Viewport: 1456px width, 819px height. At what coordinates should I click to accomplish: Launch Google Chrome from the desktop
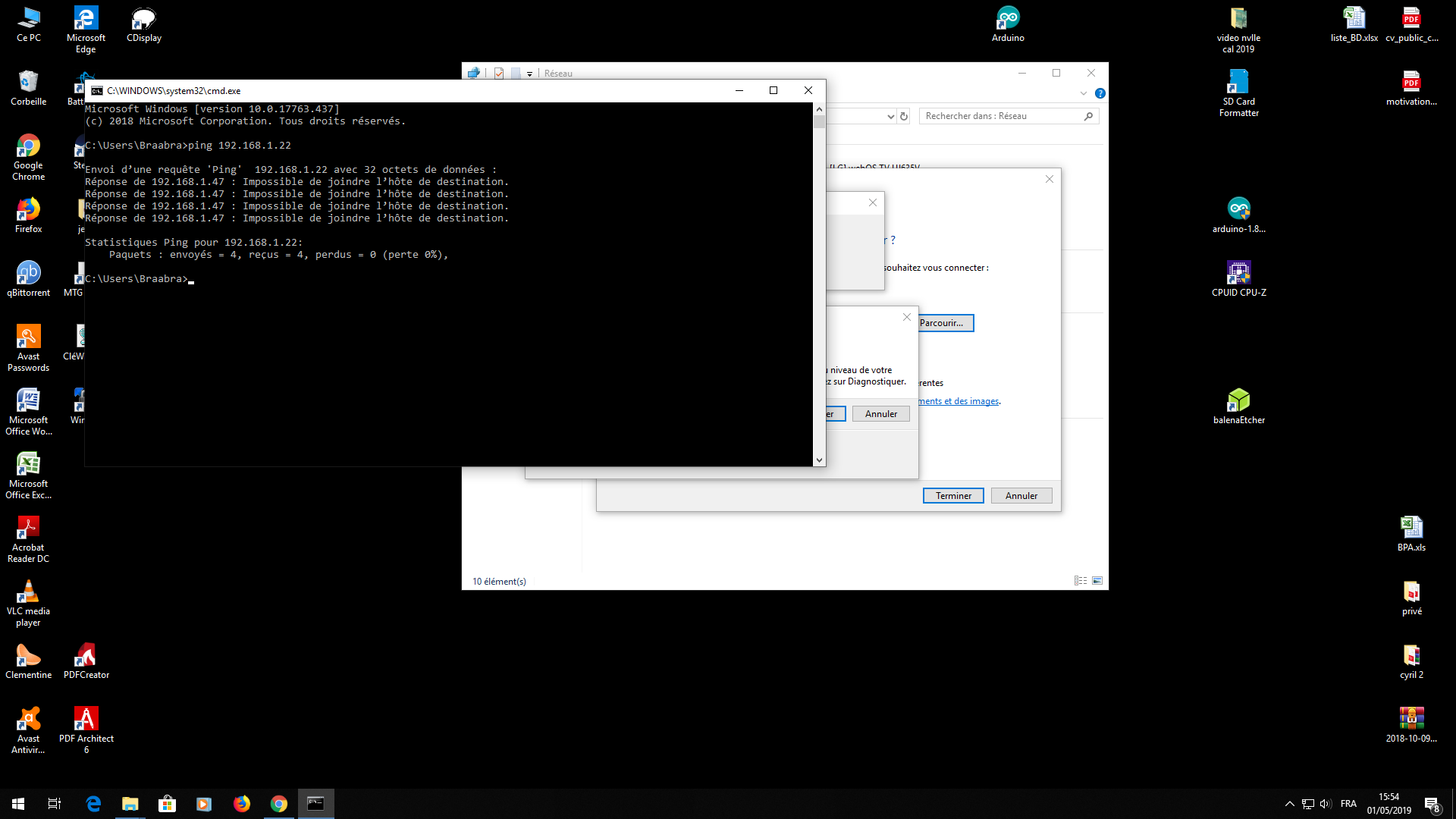click(29, 158)
